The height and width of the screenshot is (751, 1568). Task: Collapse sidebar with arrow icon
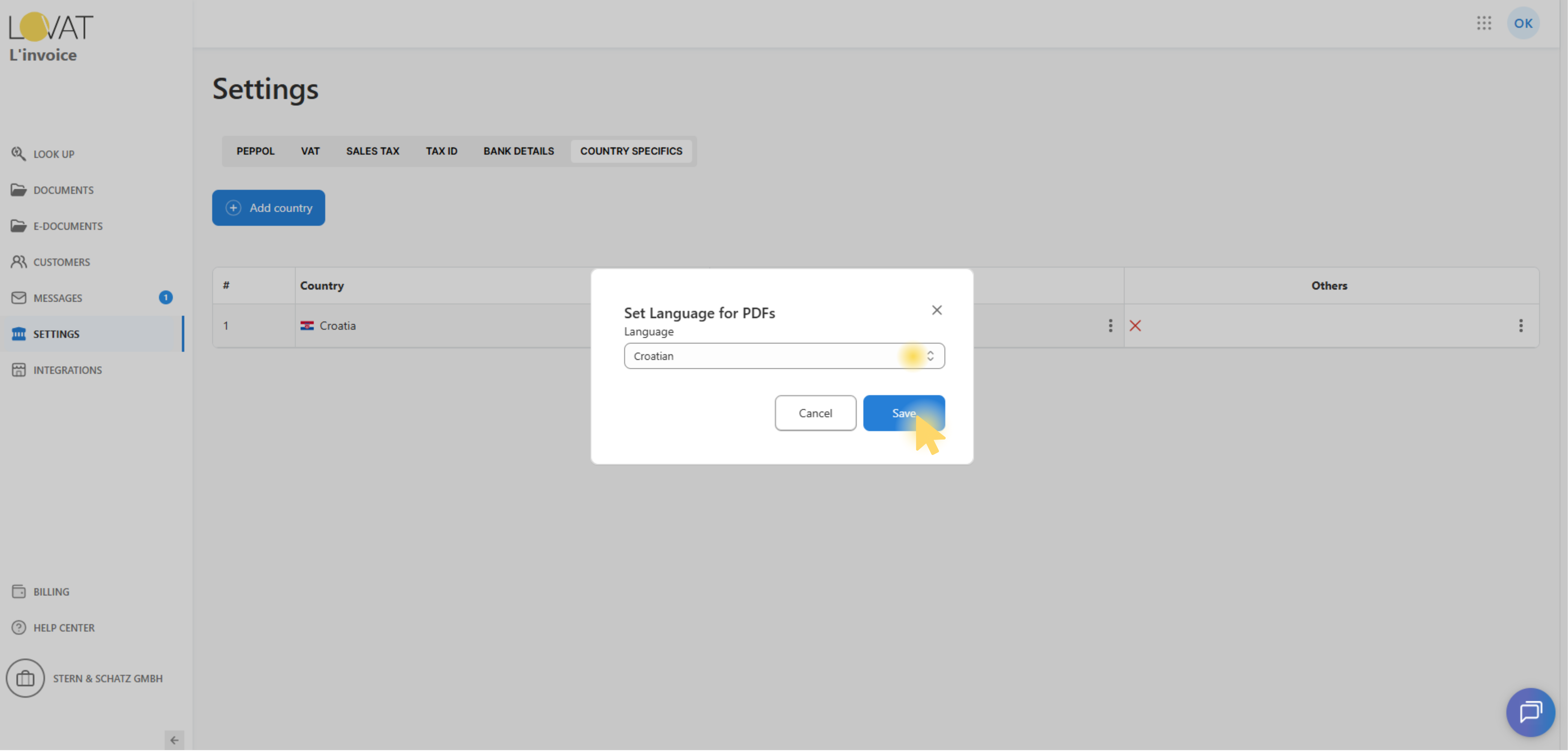coord(174,740)
